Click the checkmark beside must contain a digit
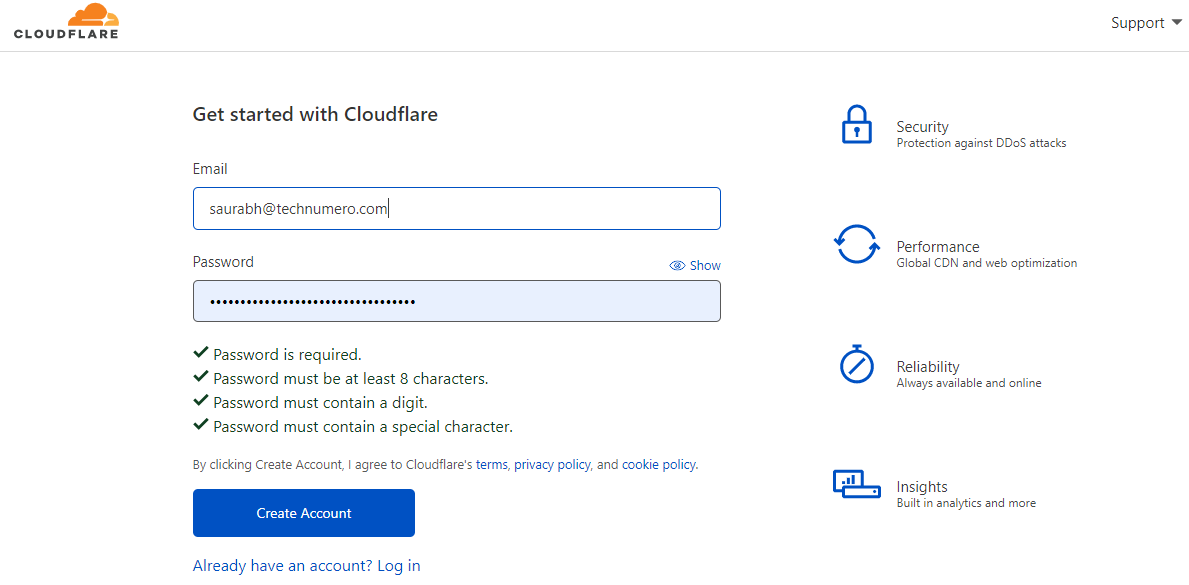This screenshot has width=1189, height=585. click(201, 401)
